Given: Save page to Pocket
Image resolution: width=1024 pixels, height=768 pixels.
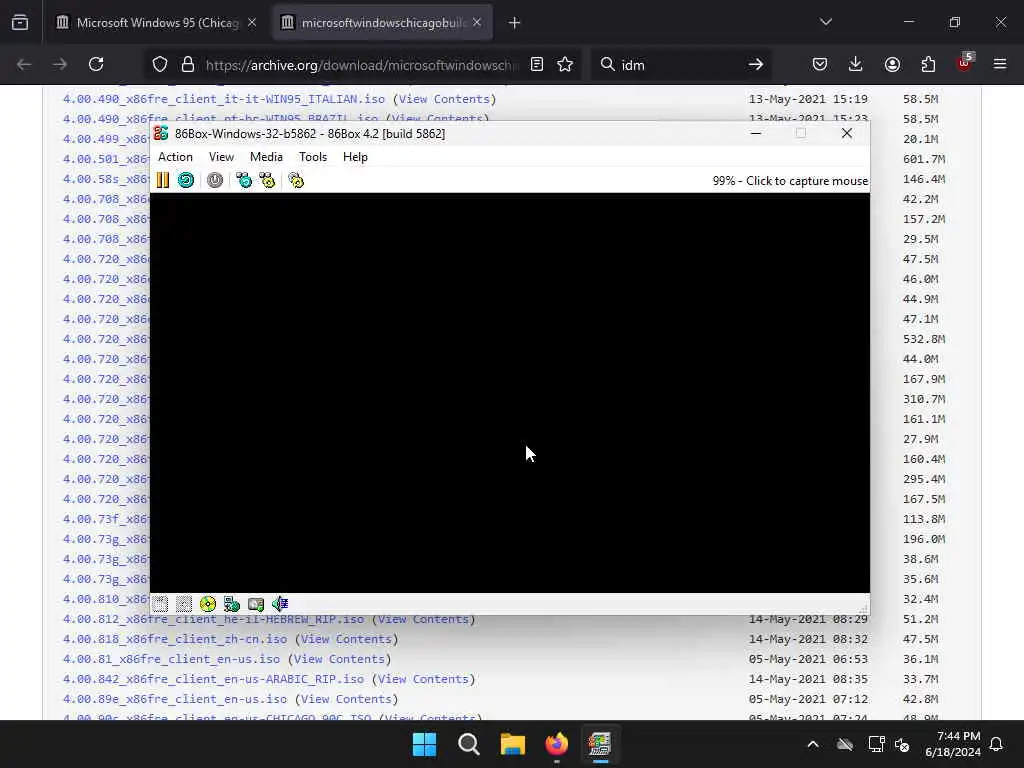Looking at the screenshot, I should coord(820,65).
